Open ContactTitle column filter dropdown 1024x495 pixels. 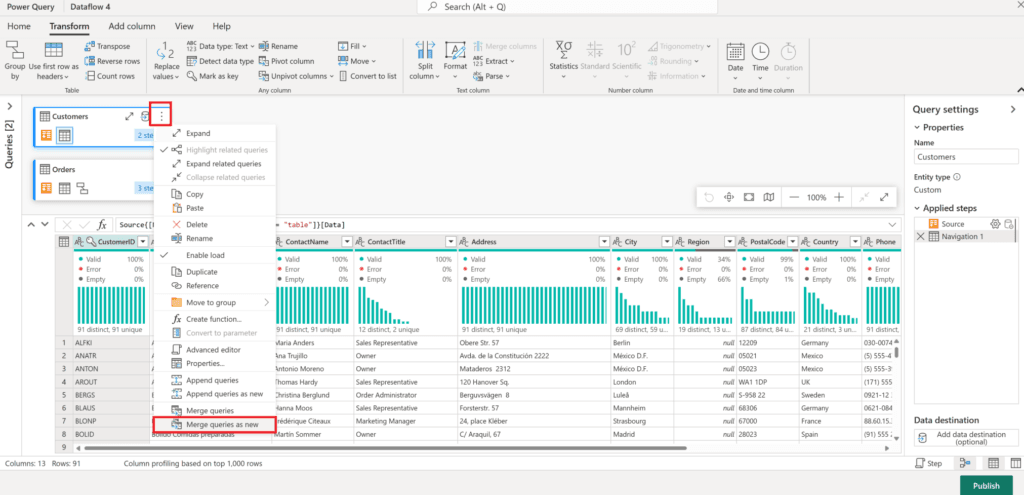pyautogui.click(x=450, y=242)
